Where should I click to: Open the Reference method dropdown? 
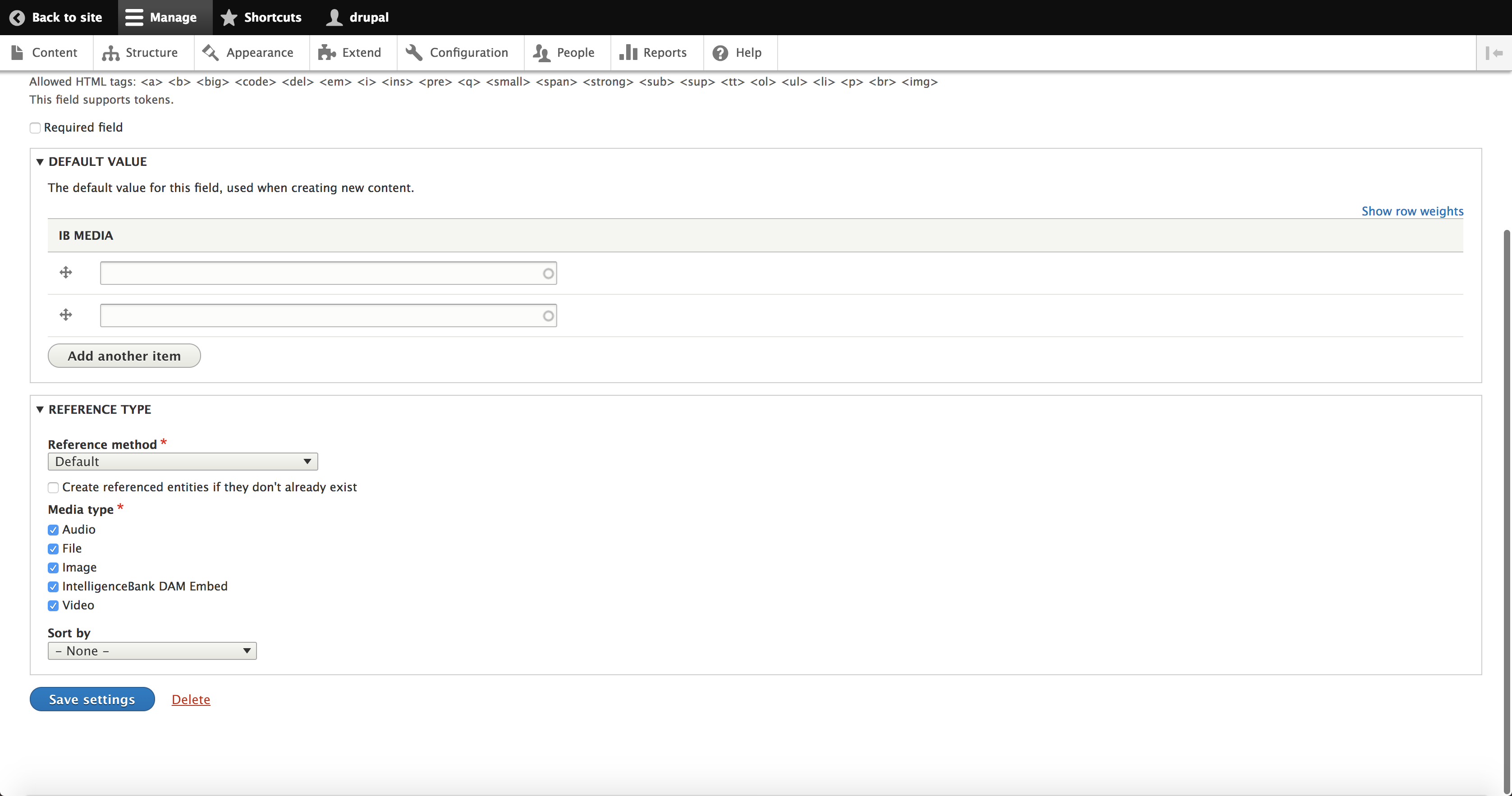pyautogui.click(x=183, y=462)
